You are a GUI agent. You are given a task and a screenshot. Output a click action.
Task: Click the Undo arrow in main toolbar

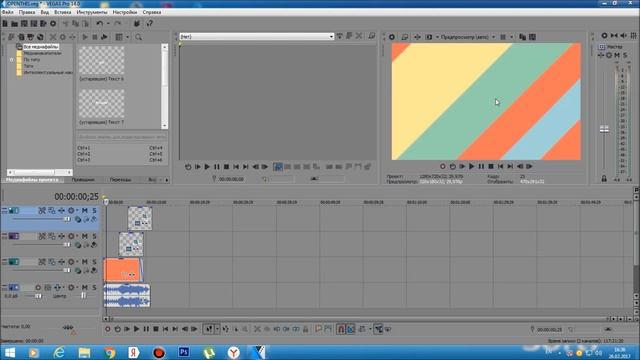pos(100,23)
